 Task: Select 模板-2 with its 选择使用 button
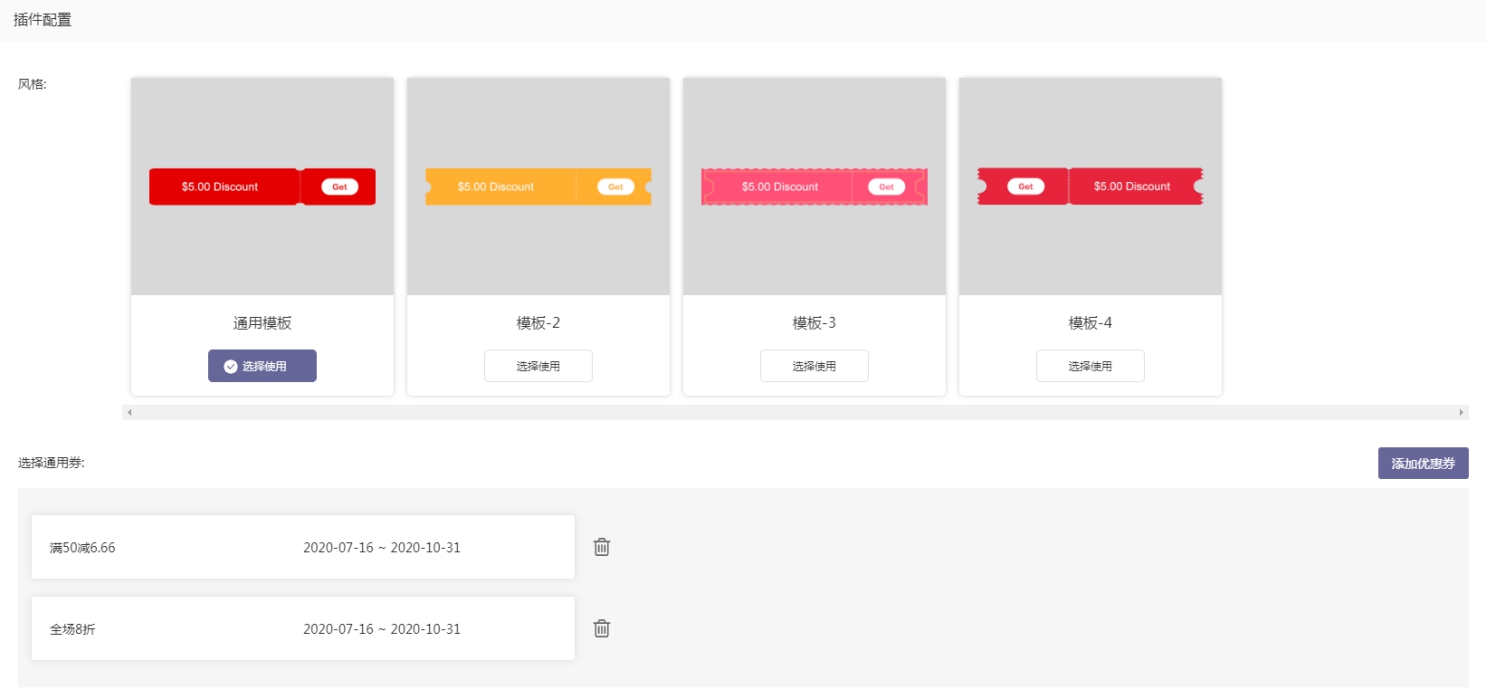click(538, 366)
